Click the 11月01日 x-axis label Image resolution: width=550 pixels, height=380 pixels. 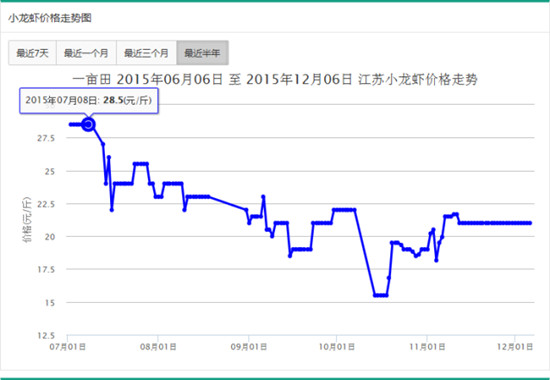(x=427, y=347)
